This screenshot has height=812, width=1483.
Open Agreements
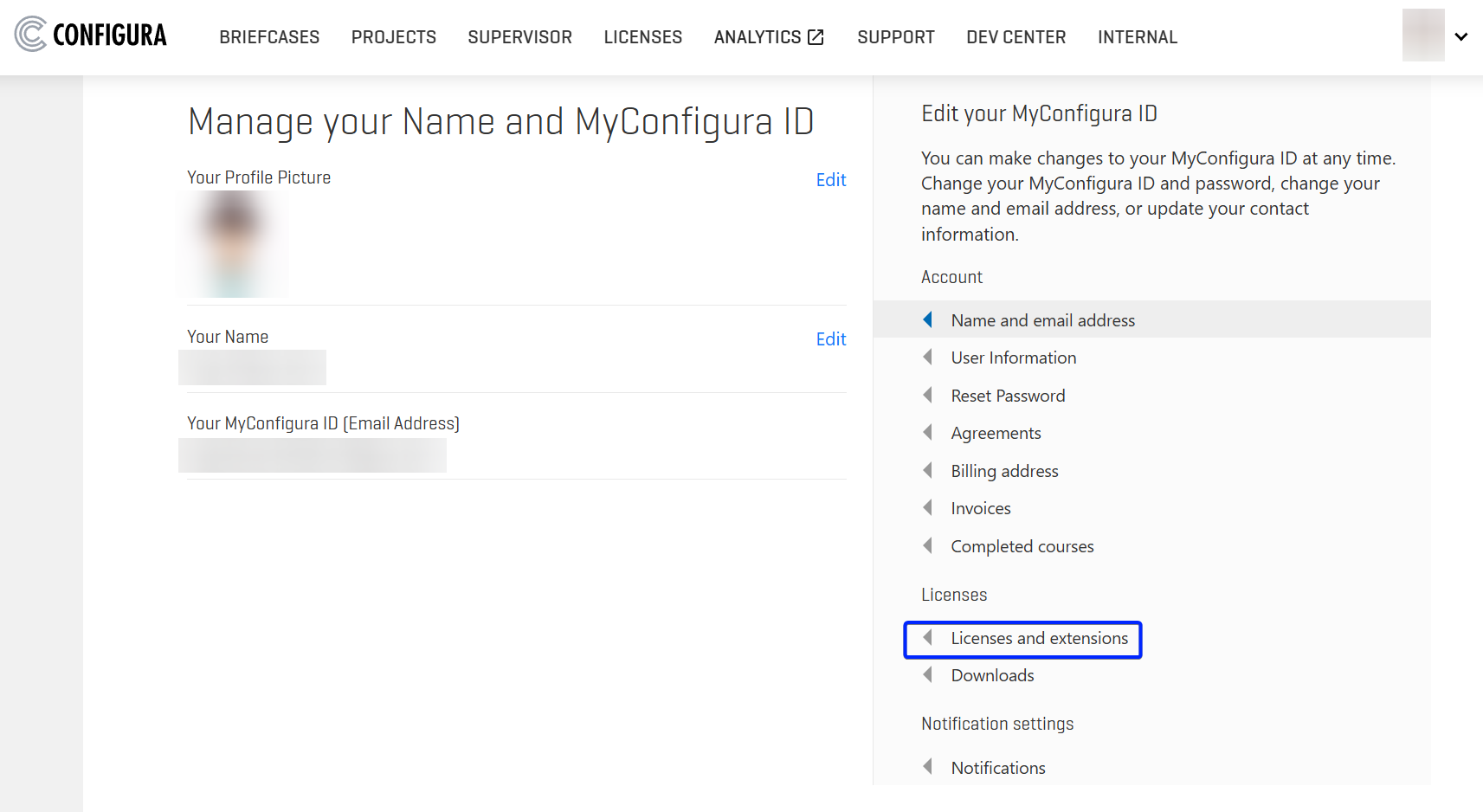pos(996,433)
